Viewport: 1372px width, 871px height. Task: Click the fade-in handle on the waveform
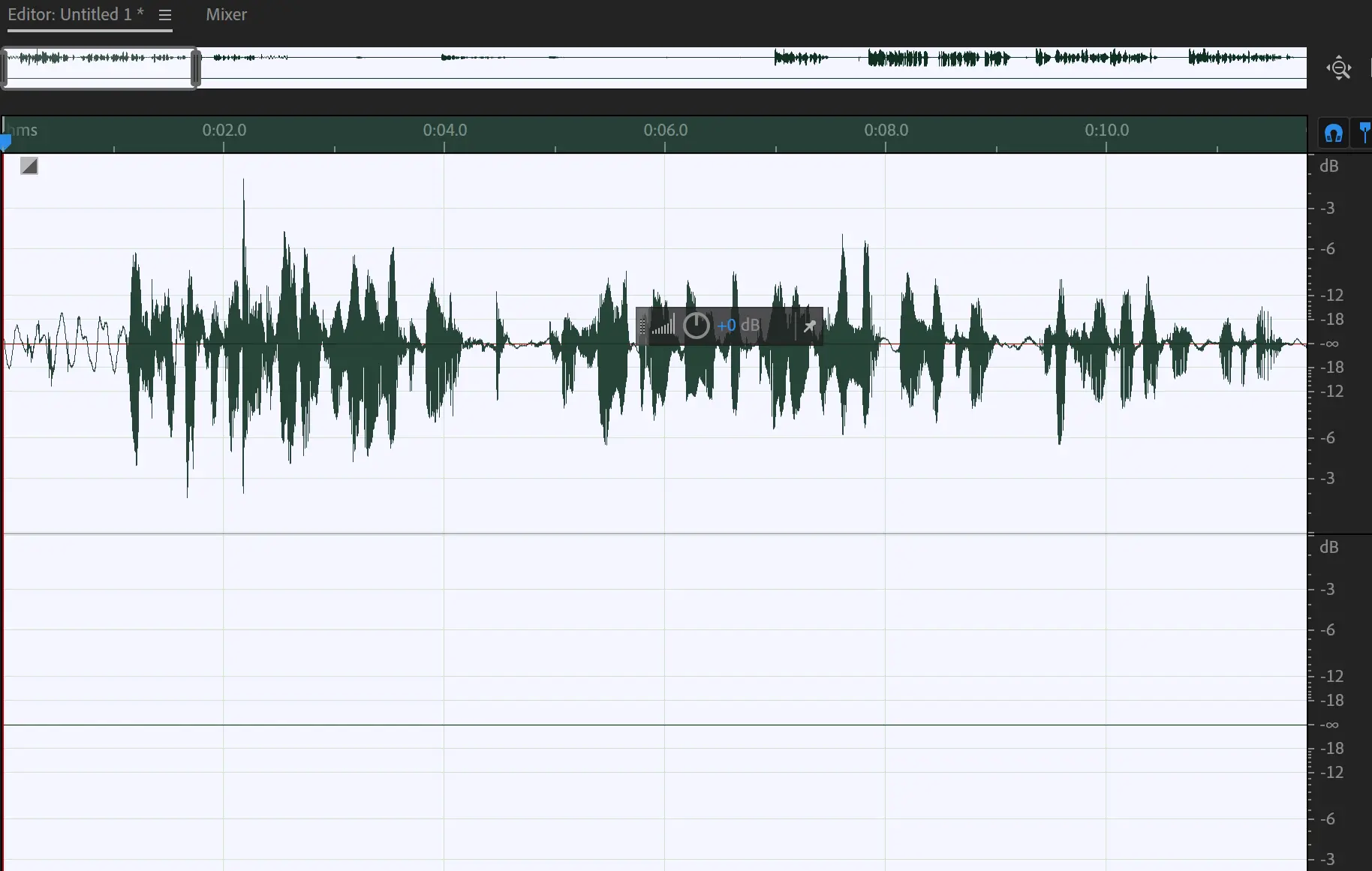click(29, 166)
